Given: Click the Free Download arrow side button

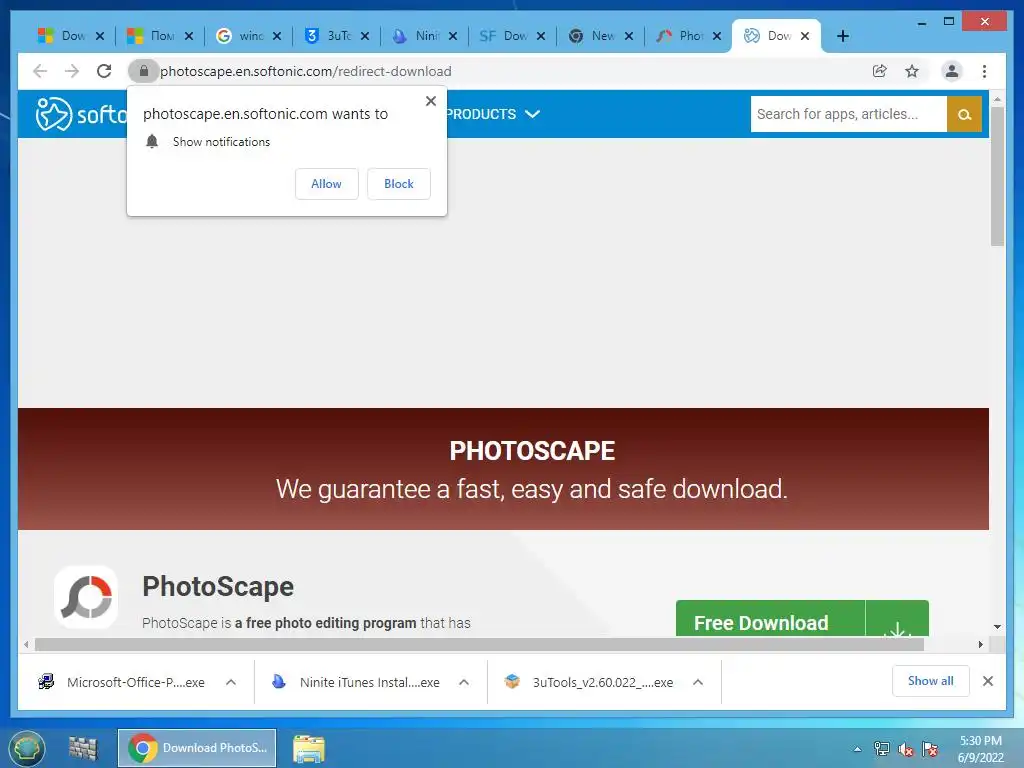Looking at the screenshot, I should [x=897, y=619].
